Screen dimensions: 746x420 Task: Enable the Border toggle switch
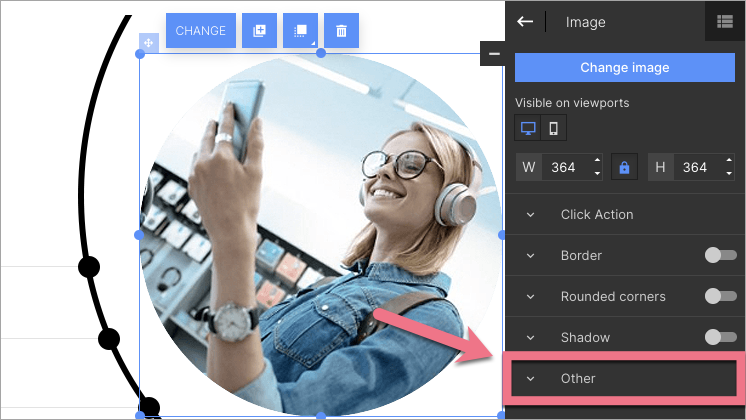pos(720,255)
